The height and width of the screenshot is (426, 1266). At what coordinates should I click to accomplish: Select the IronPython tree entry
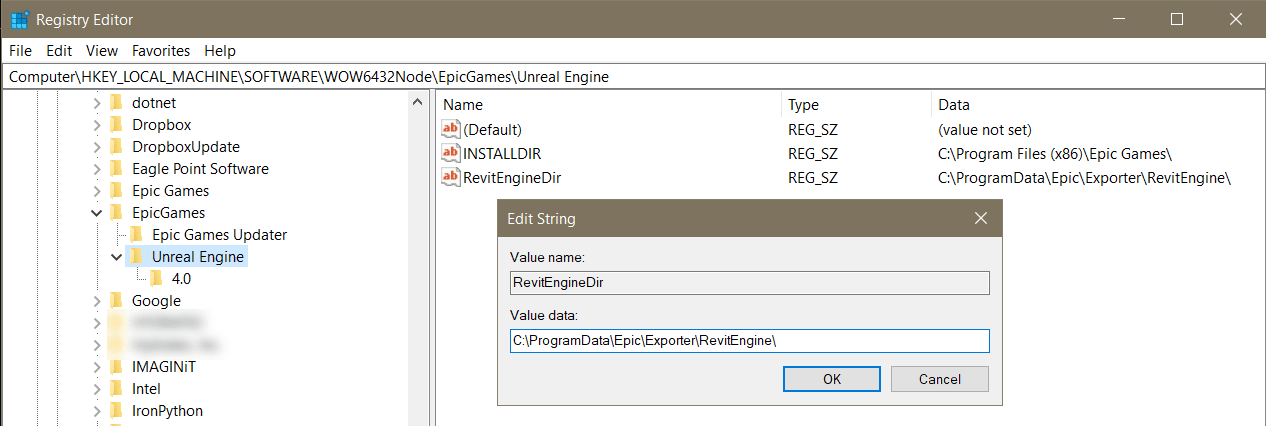click(x=167, y=411)
